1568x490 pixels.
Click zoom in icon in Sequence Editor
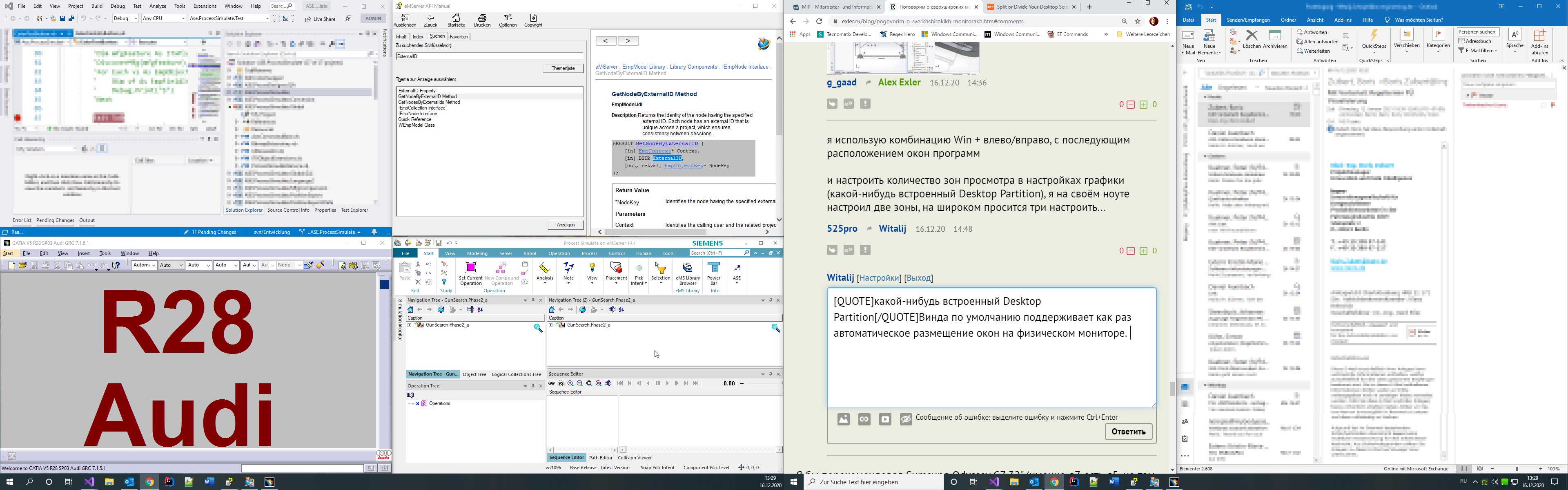coord(570,383)
